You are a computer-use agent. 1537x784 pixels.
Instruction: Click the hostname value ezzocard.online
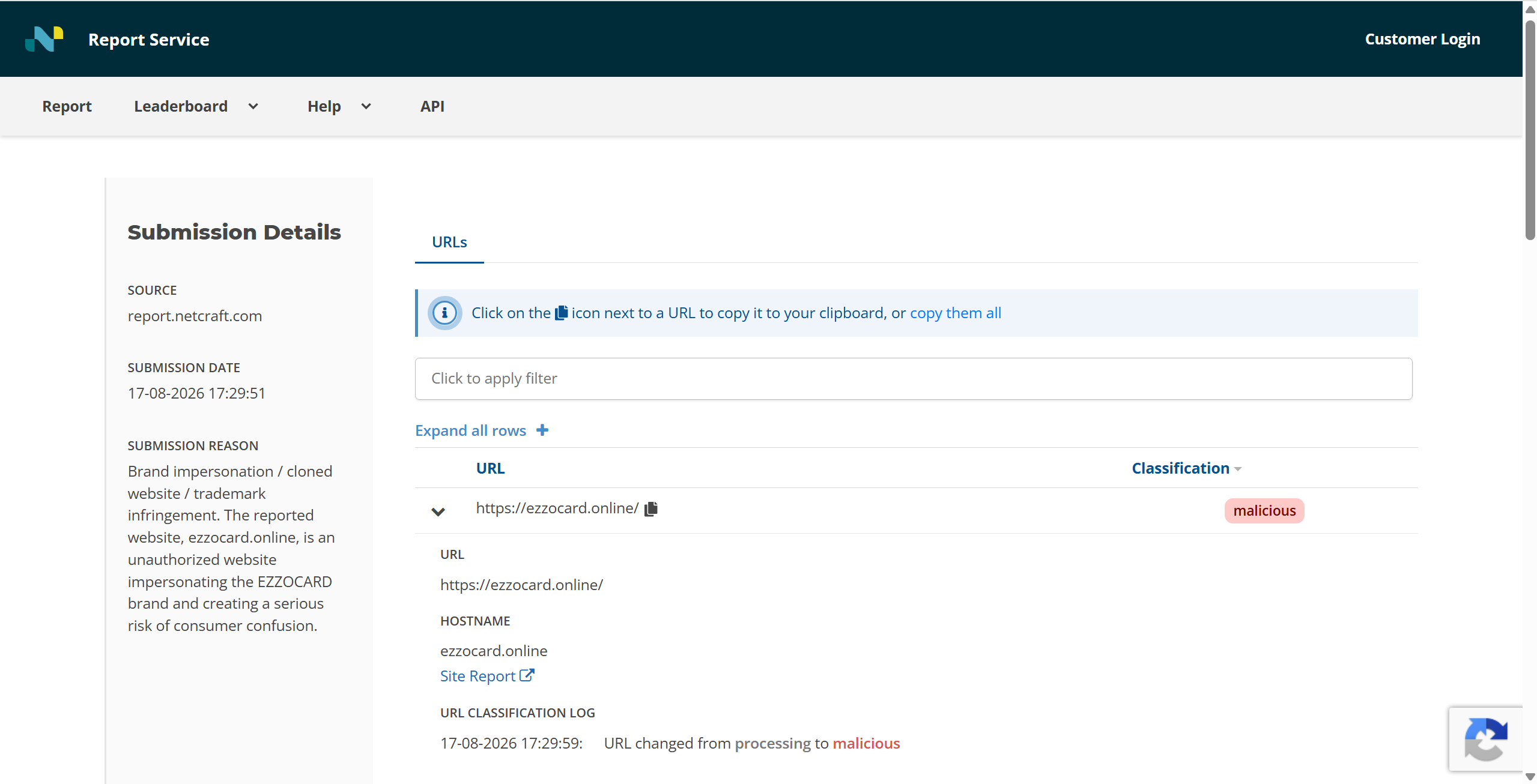coord(494,651)
